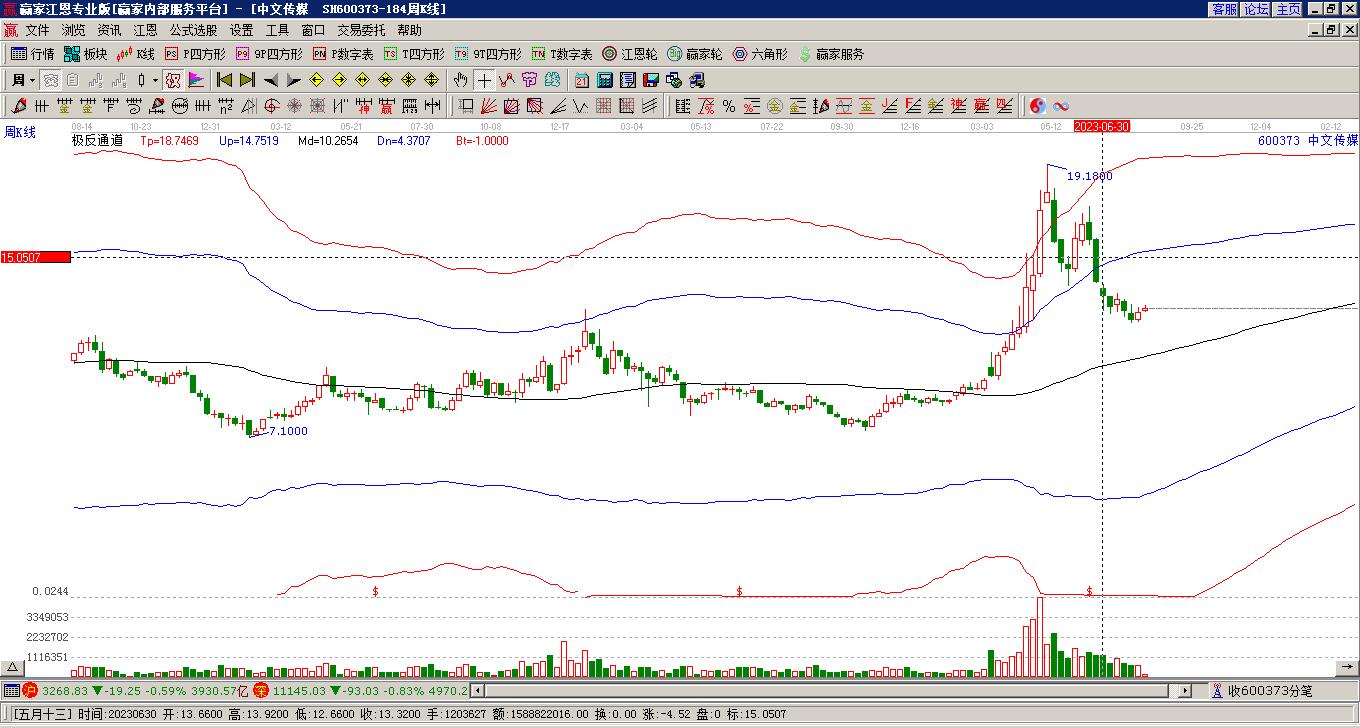The width and height of the screenshot is (1360, 728).
Task: Click the colored flag icon
Action: point(196,80)
